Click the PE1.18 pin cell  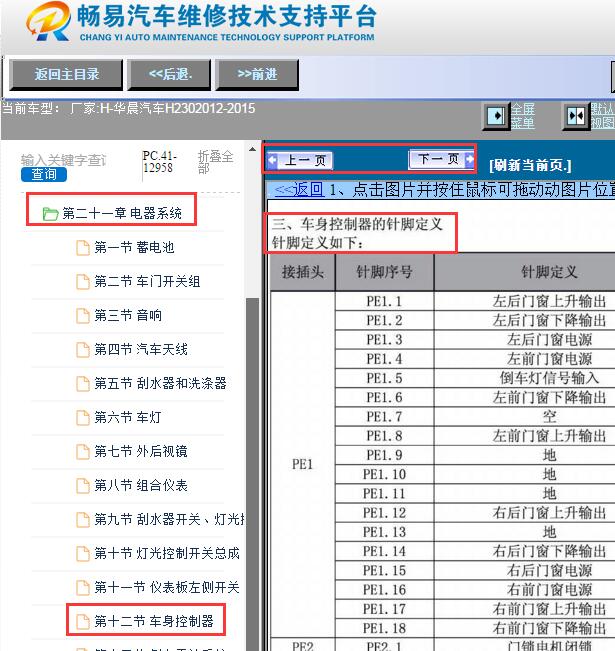coord(385,629)
